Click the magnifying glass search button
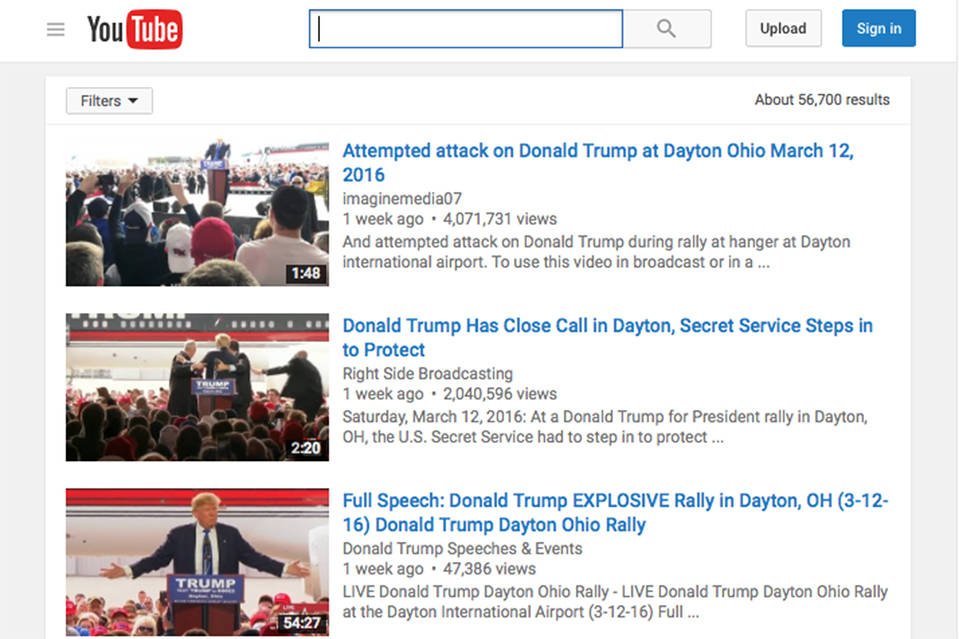 [x=667, y=29]
